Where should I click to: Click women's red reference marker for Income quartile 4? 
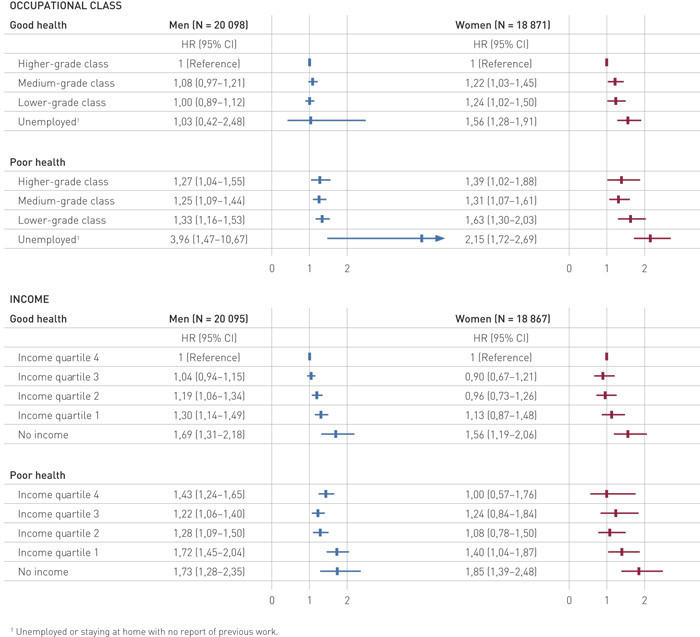tap(607, 356)
